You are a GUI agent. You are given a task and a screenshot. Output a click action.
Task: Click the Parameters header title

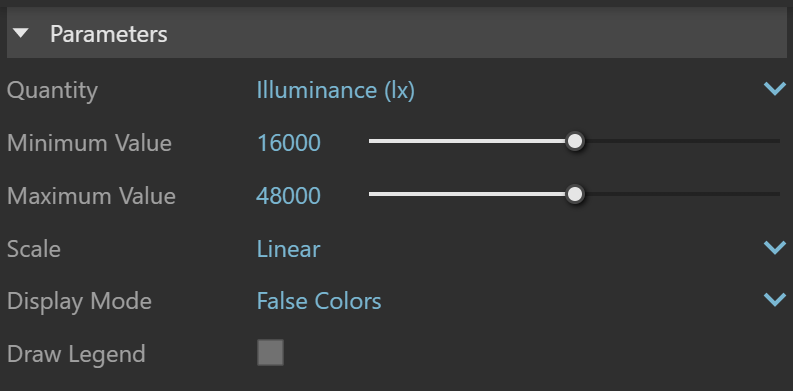pyautogui.click(x=109, y=34)
